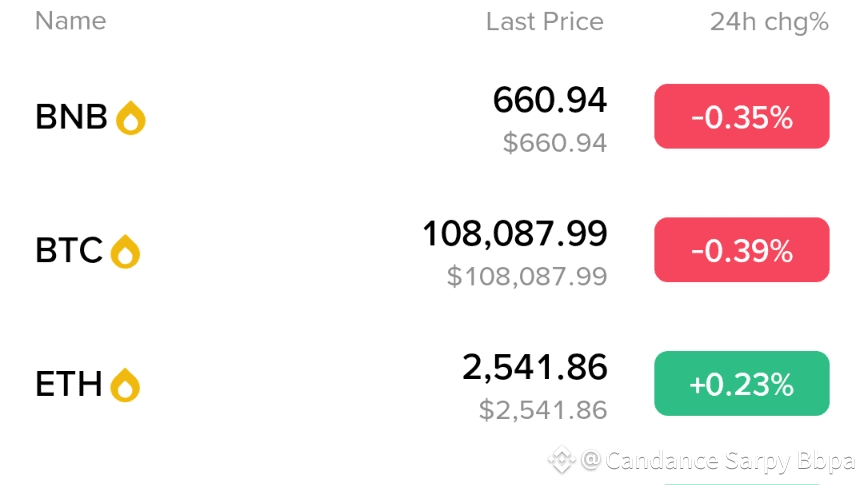Image resolution: width=864 pixels, height=485 pixels.
Task: Click the grey $108,087.99 USD value
Action: [526, 276]
